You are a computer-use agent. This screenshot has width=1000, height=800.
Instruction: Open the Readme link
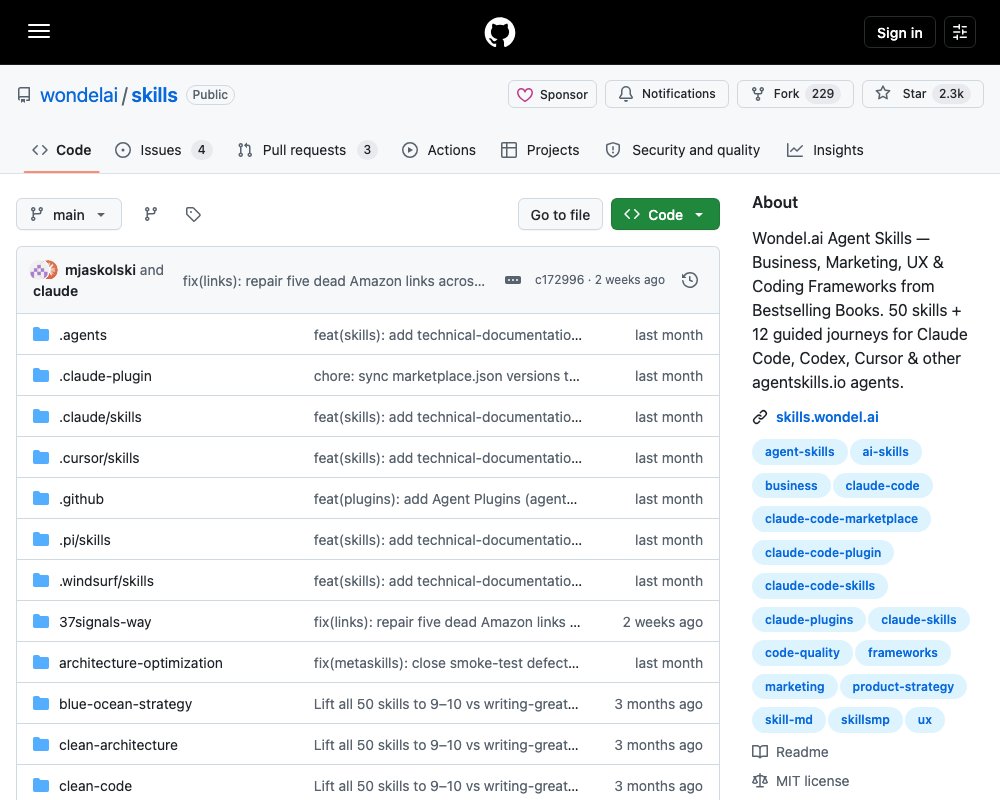click(x=790, y=752)
